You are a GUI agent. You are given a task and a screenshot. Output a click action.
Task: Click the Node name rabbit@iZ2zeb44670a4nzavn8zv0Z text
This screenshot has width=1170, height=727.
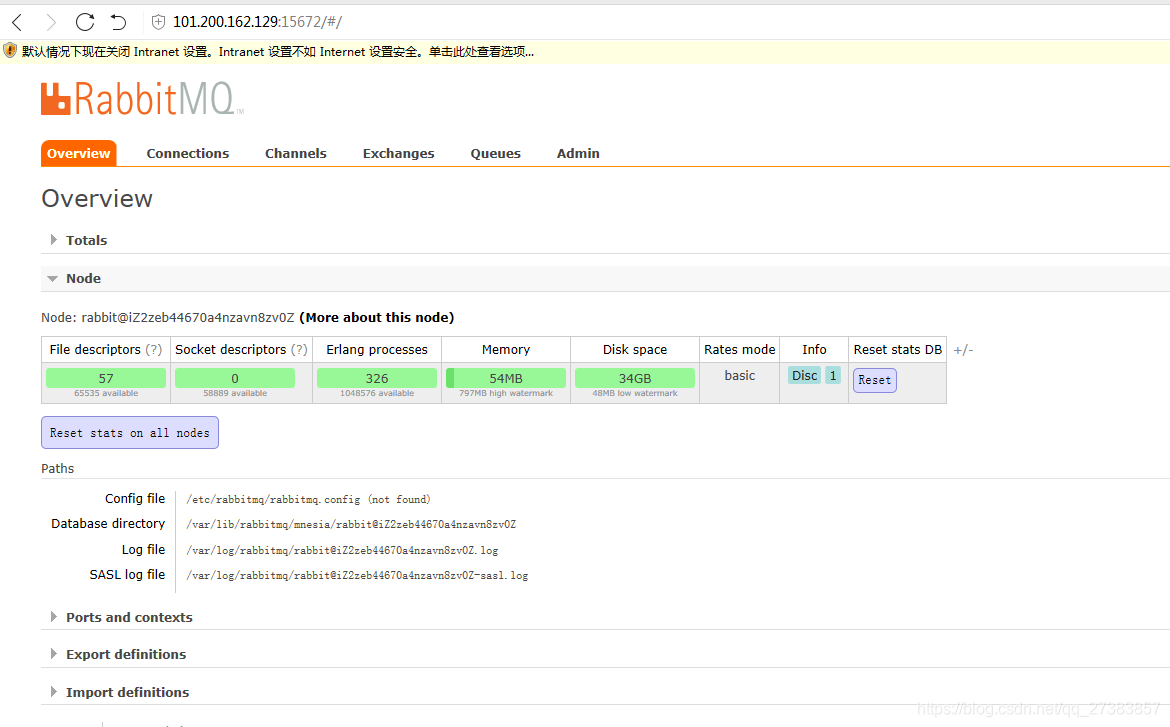[188, 317]
